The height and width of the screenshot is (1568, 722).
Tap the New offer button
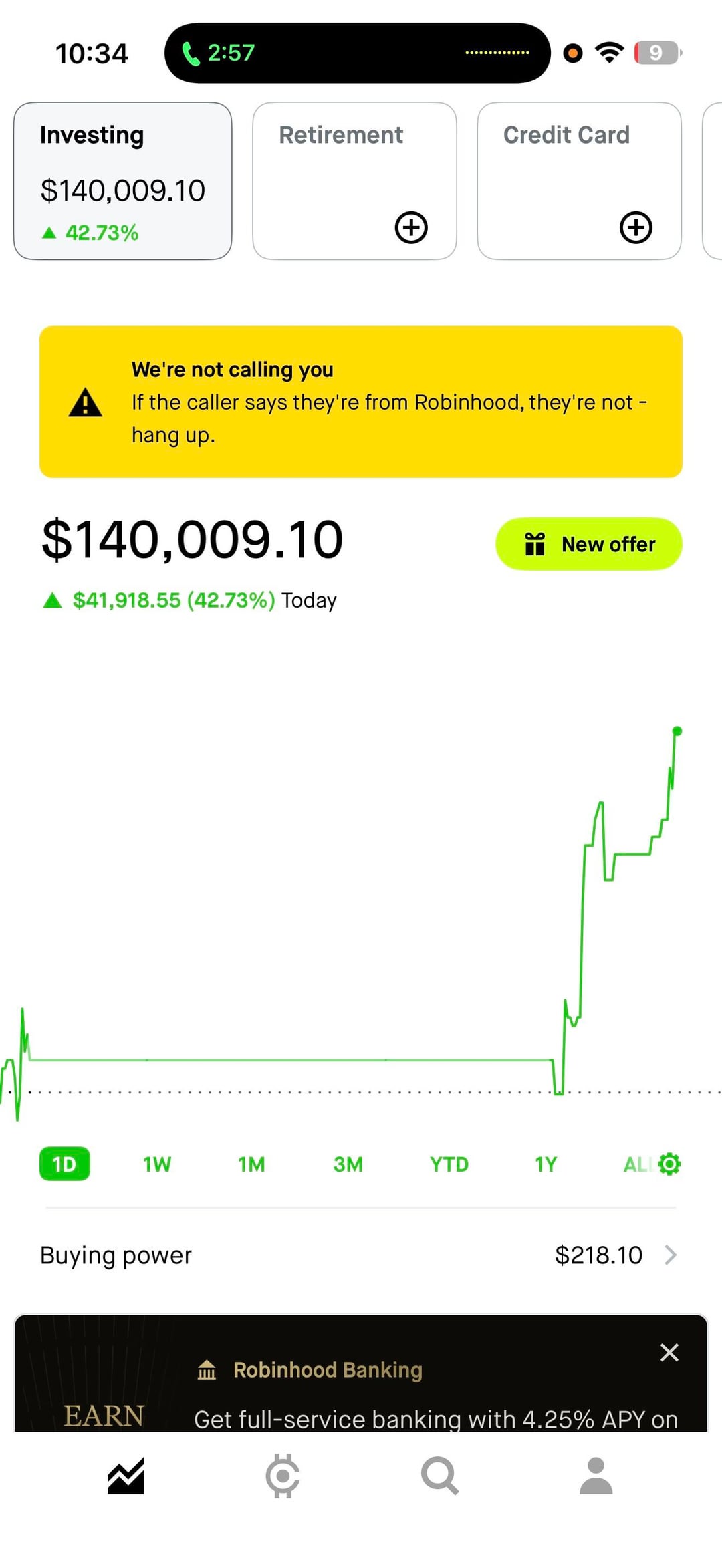[588, 544]
